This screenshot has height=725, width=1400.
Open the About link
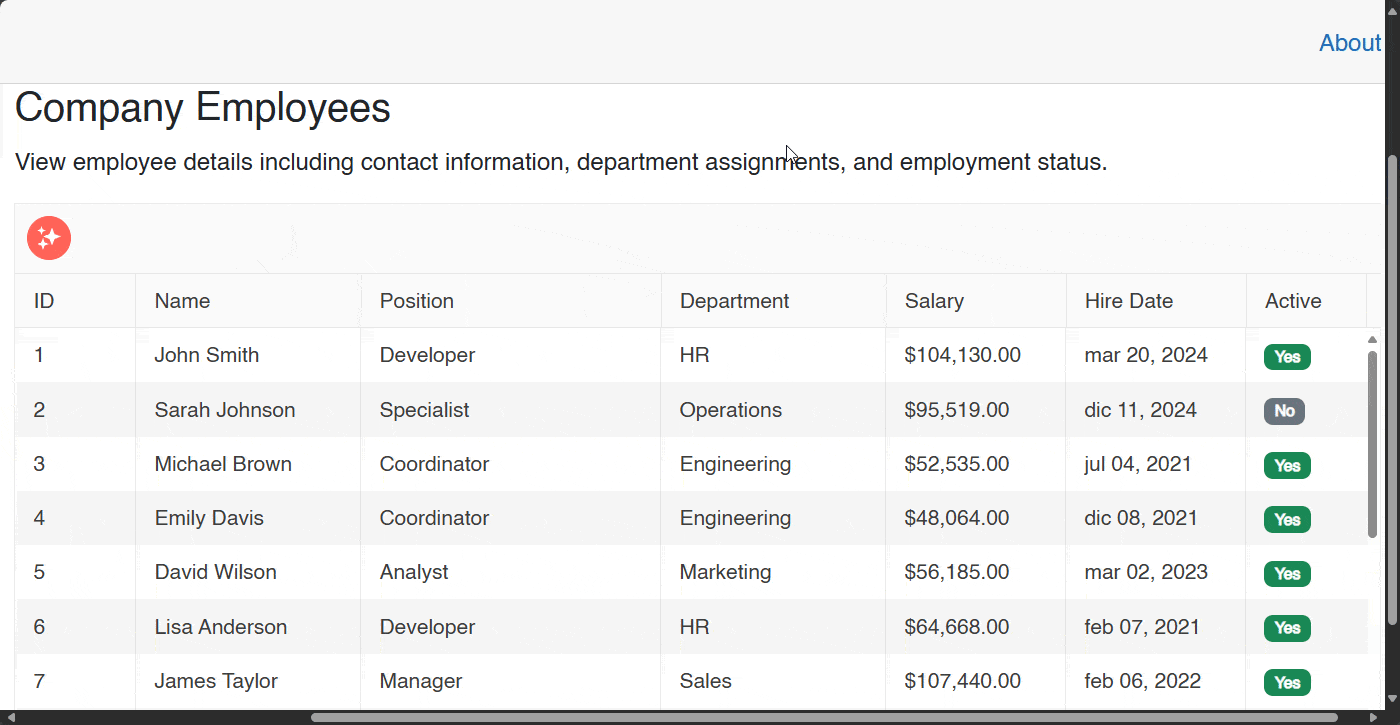[x=1349, y=43]
